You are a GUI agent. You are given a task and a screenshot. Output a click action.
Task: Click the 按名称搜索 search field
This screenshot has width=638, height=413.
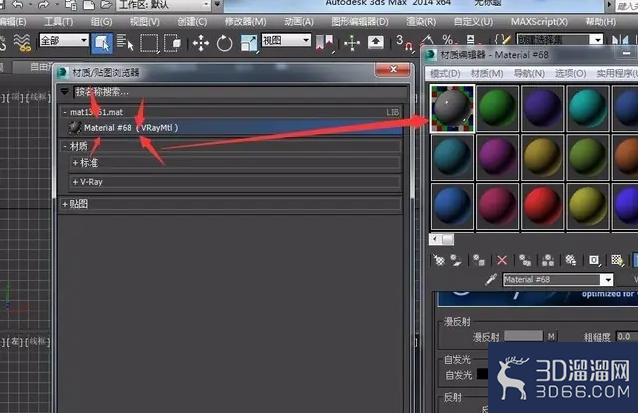tap(240, 92)
